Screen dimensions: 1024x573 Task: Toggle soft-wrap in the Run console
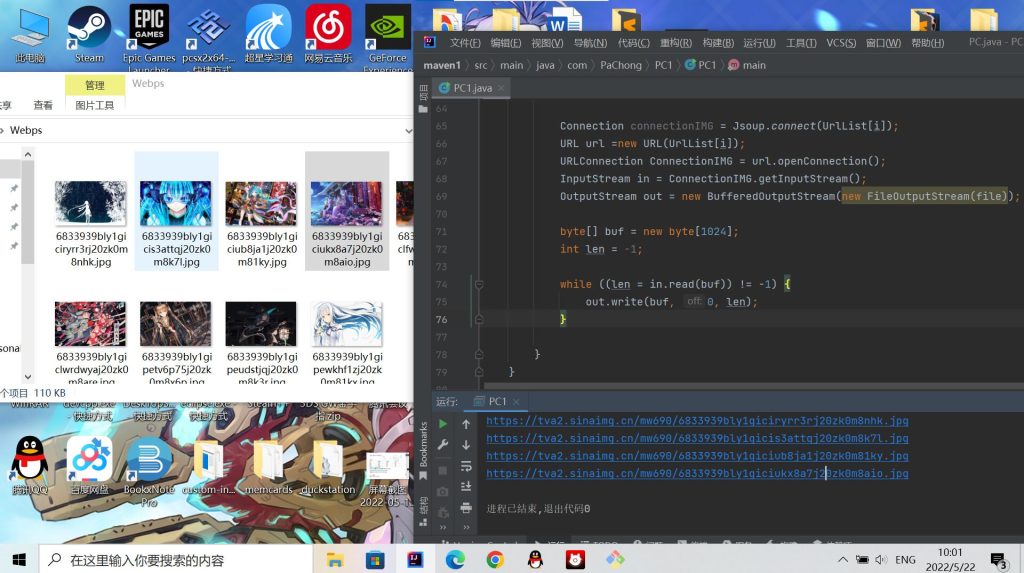pos(466,466)
